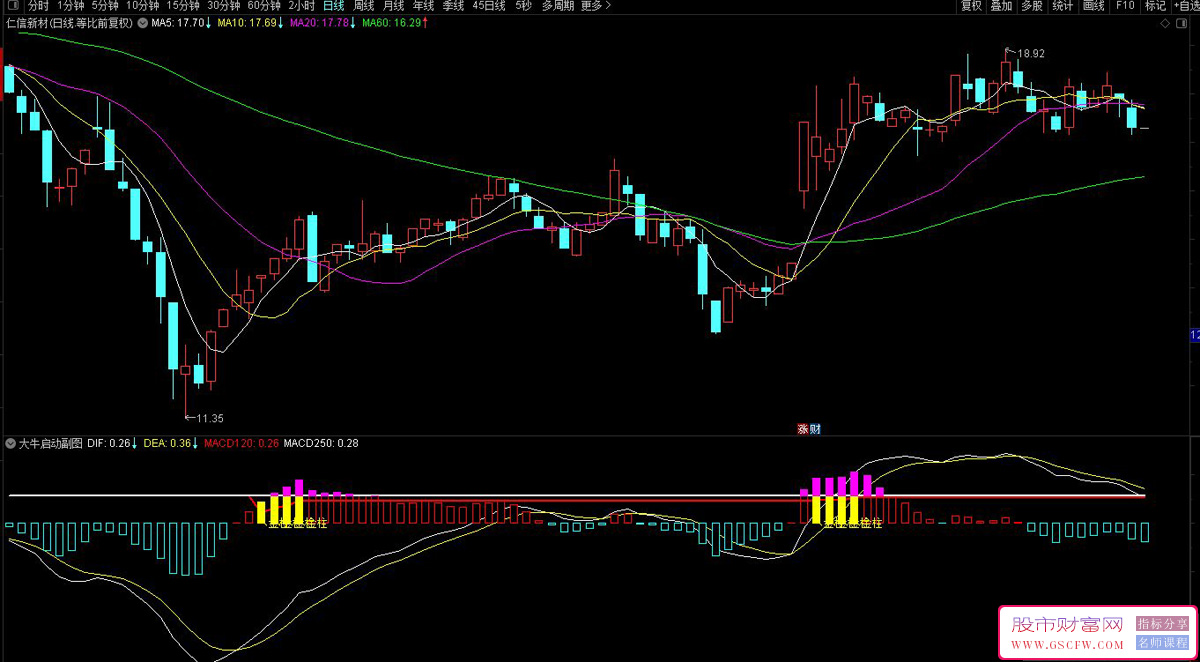
Task: Switch to the 周线 weekly tab
Action: (x=364, y=6)
